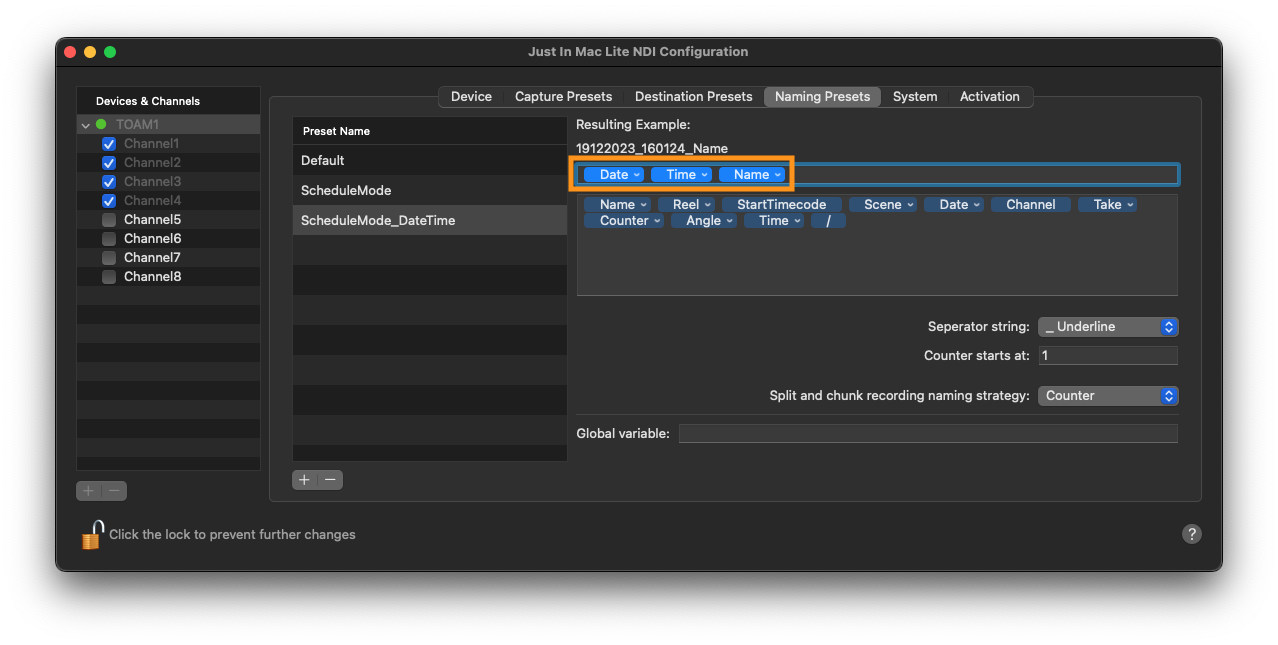This screenshot has height=645, width=1278.
Task: Click the Date token in the available tokens
Action: point(954,205)
